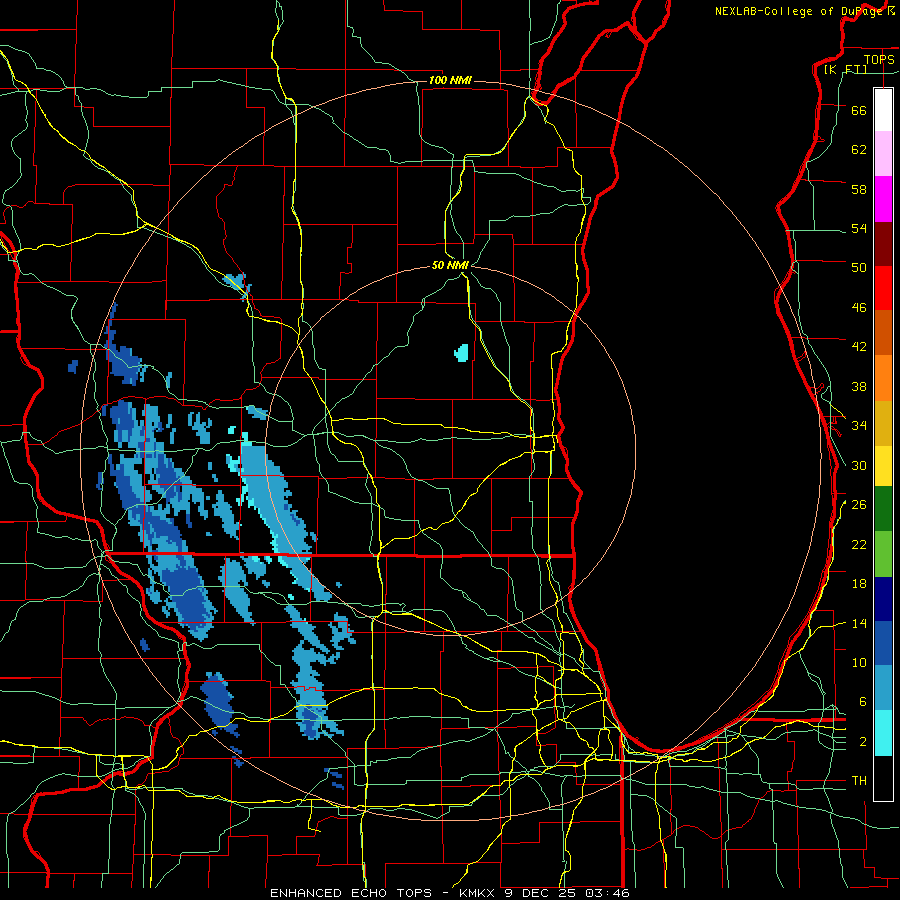The image size is (900, 900).
Task: Click the legend value "10"
Action: pos(859,662)
